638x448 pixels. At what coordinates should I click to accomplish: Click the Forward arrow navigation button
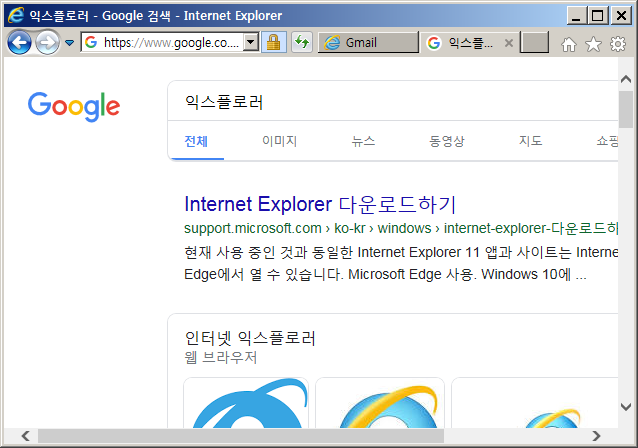coord(47,42)
